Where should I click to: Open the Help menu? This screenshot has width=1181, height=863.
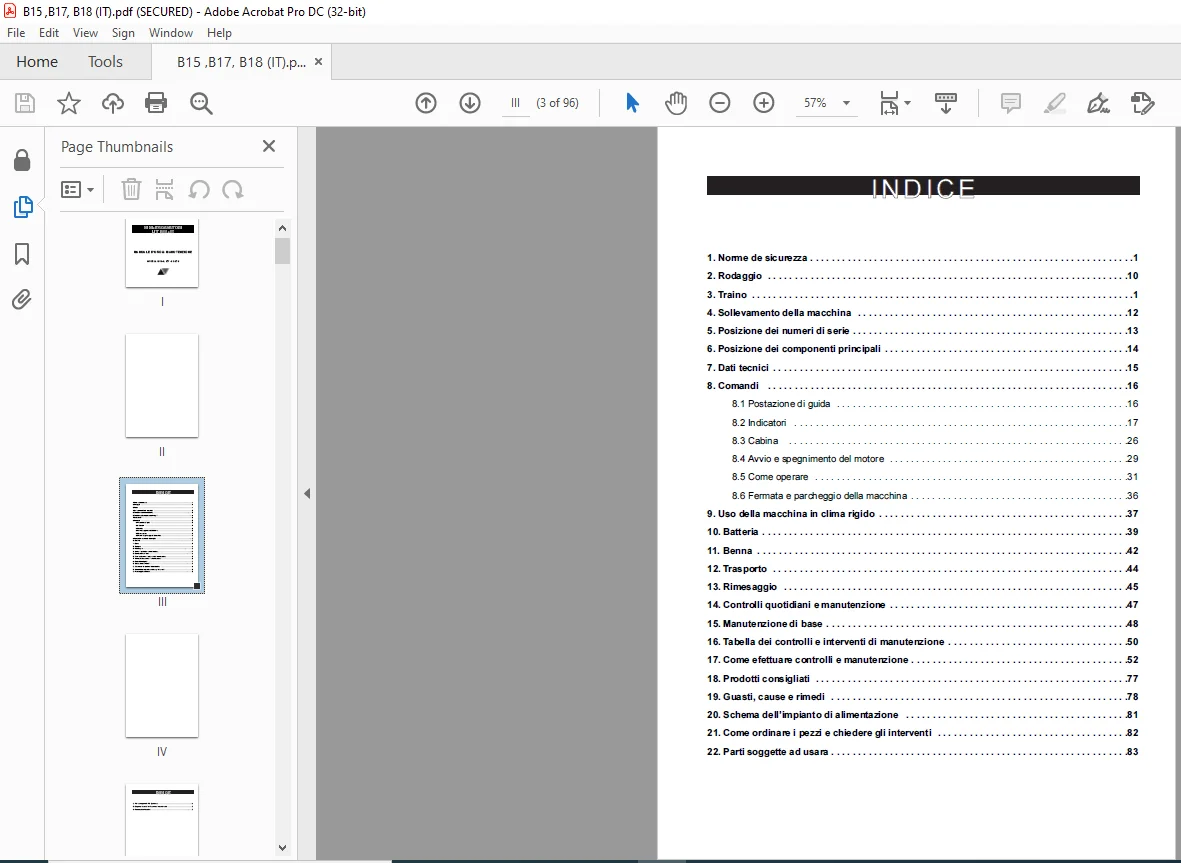pyautogui.click(x=219, y=33)
